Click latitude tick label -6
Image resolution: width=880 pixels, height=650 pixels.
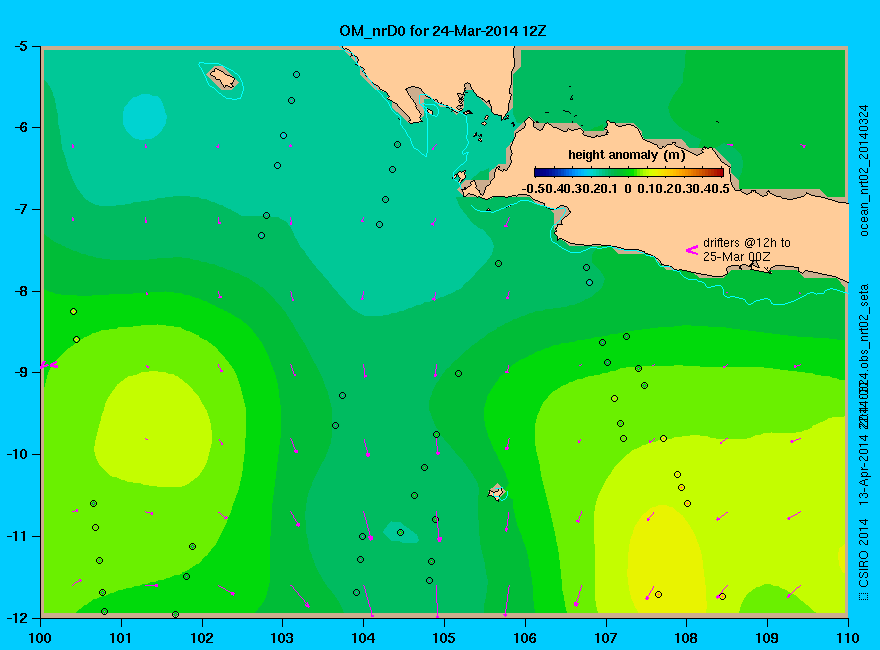tap(20, 127)
